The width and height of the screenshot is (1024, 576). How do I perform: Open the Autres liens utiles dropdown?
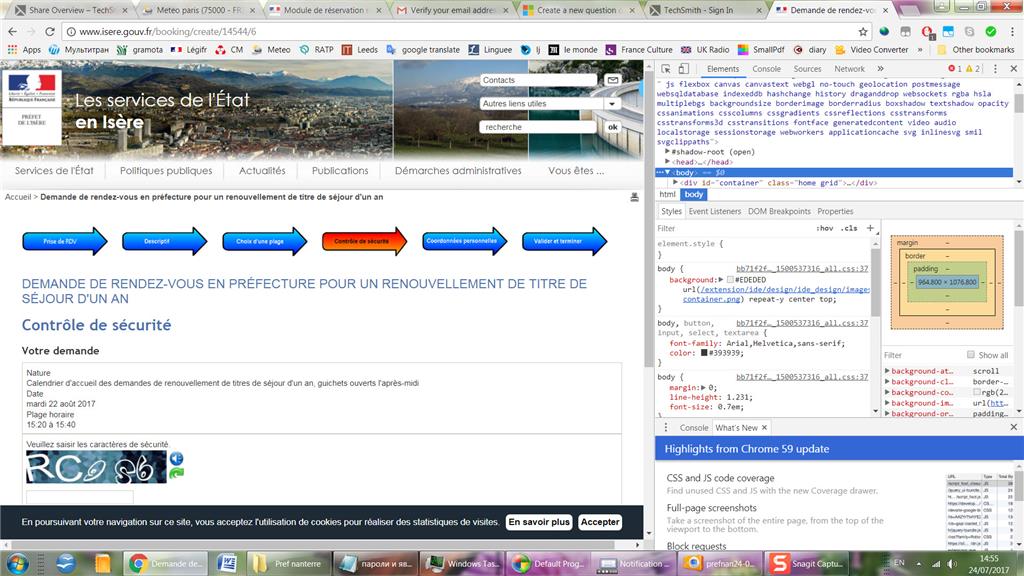612,103
